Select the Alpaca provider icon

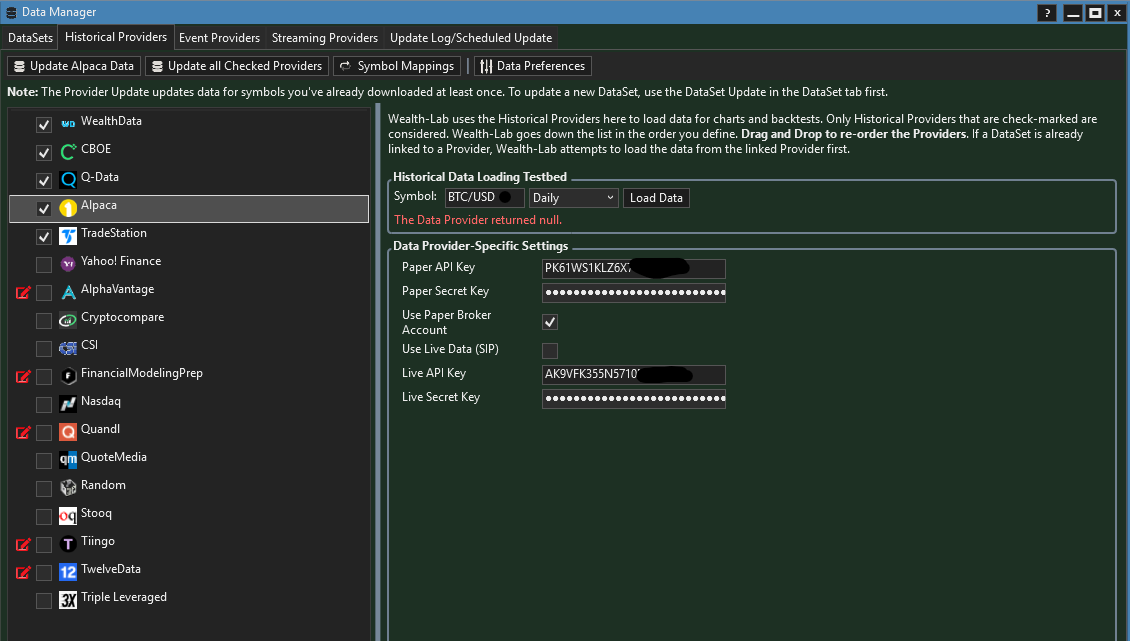[68, 208]
